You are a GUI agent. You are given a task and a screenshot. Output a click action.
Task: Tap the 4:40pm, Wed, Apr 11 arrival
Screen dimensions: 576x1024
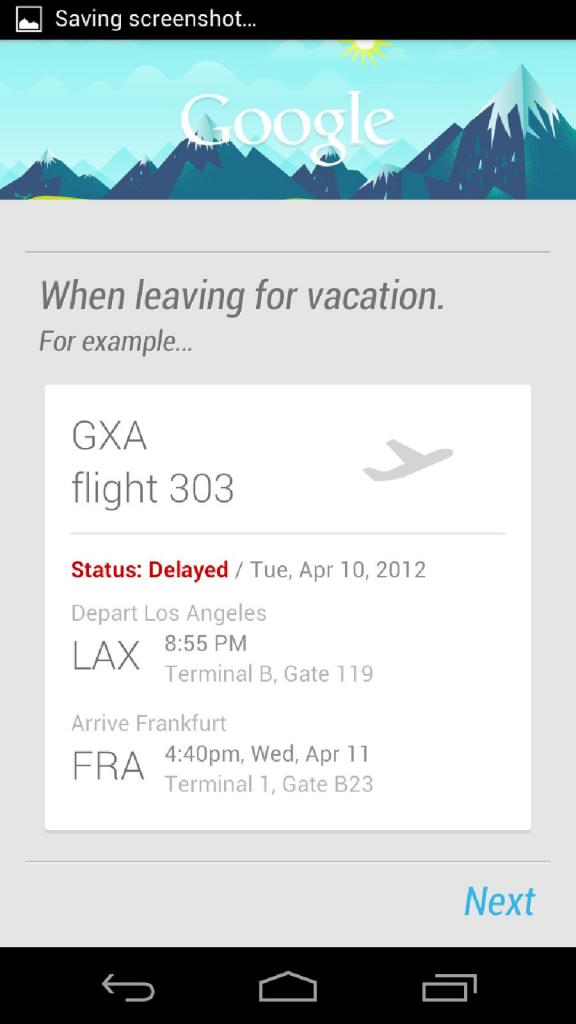(x=267, y=754)
